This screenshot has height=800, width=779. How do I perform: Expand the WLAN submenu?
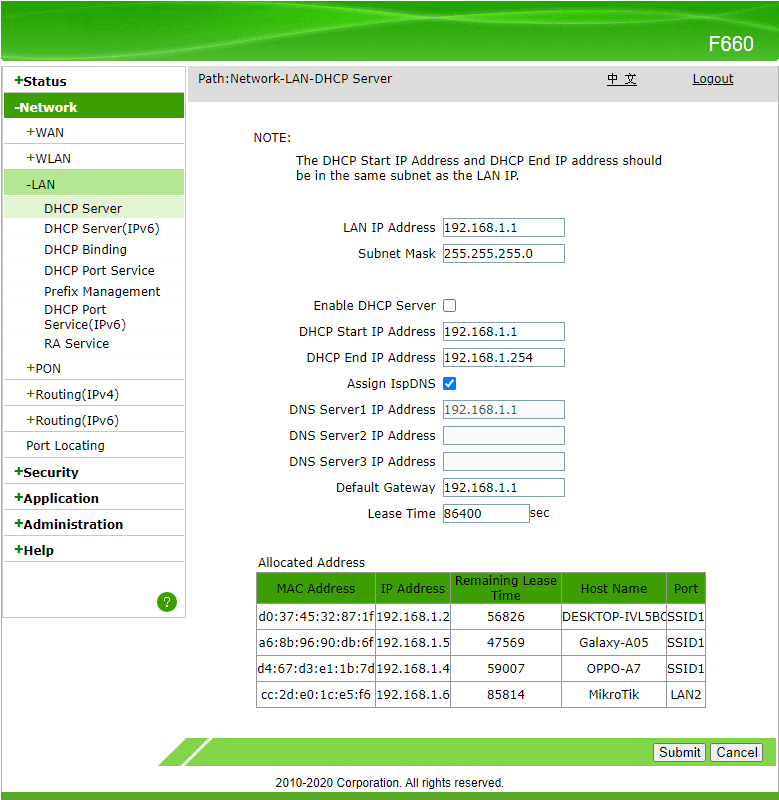(x=48, y=158)
